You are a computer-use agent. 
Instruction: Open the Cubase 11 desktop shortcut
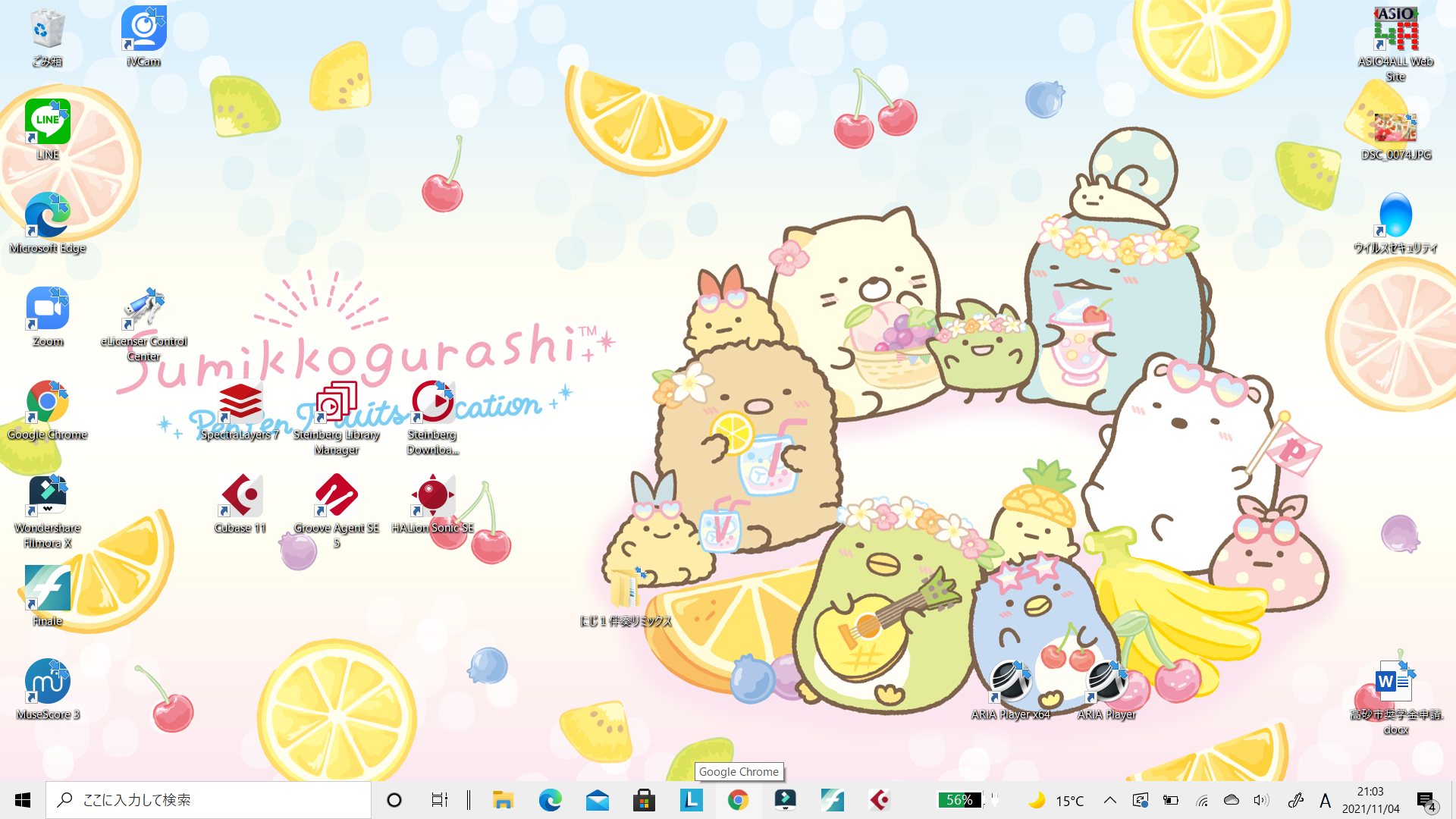click(x=240, y=497)
